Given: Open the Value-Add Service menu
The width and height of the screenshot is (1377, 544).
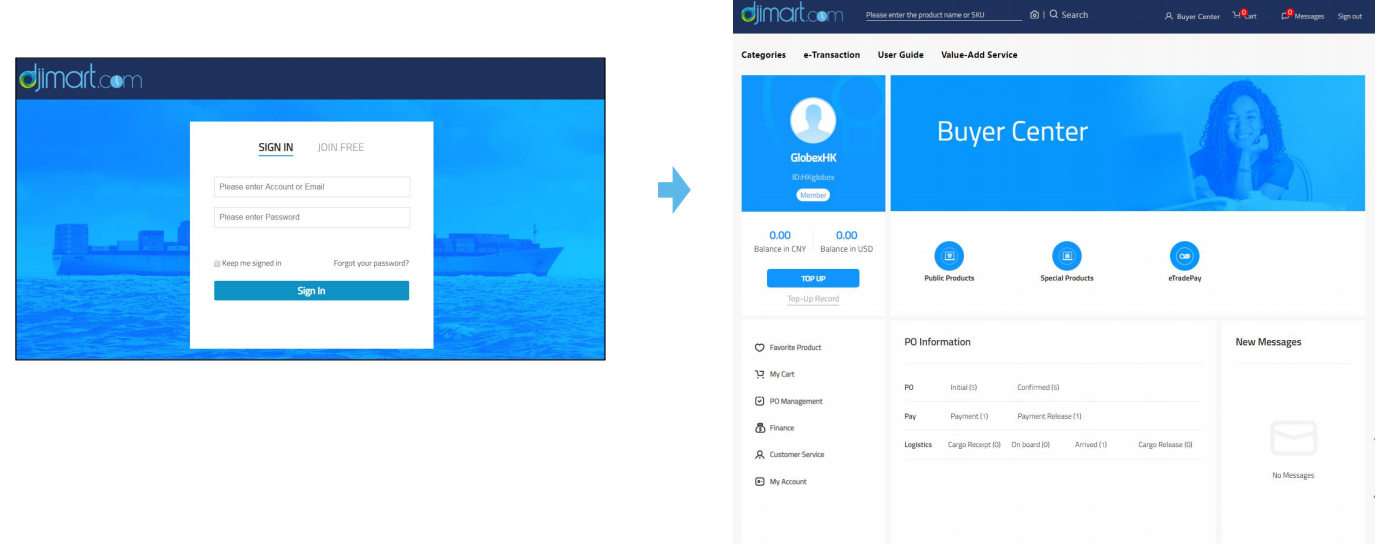Looking at the screenshot, I should pos(979,55).
